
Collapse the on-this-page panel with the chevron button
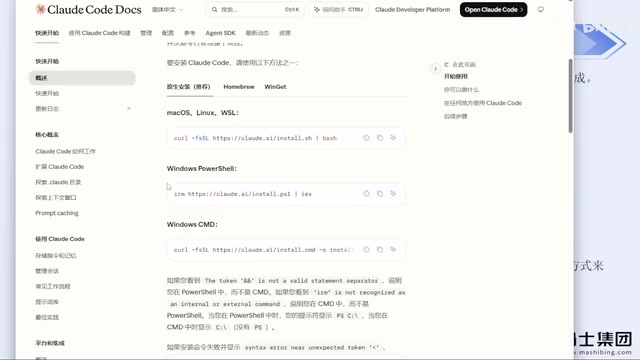click(x=435, y=69)
